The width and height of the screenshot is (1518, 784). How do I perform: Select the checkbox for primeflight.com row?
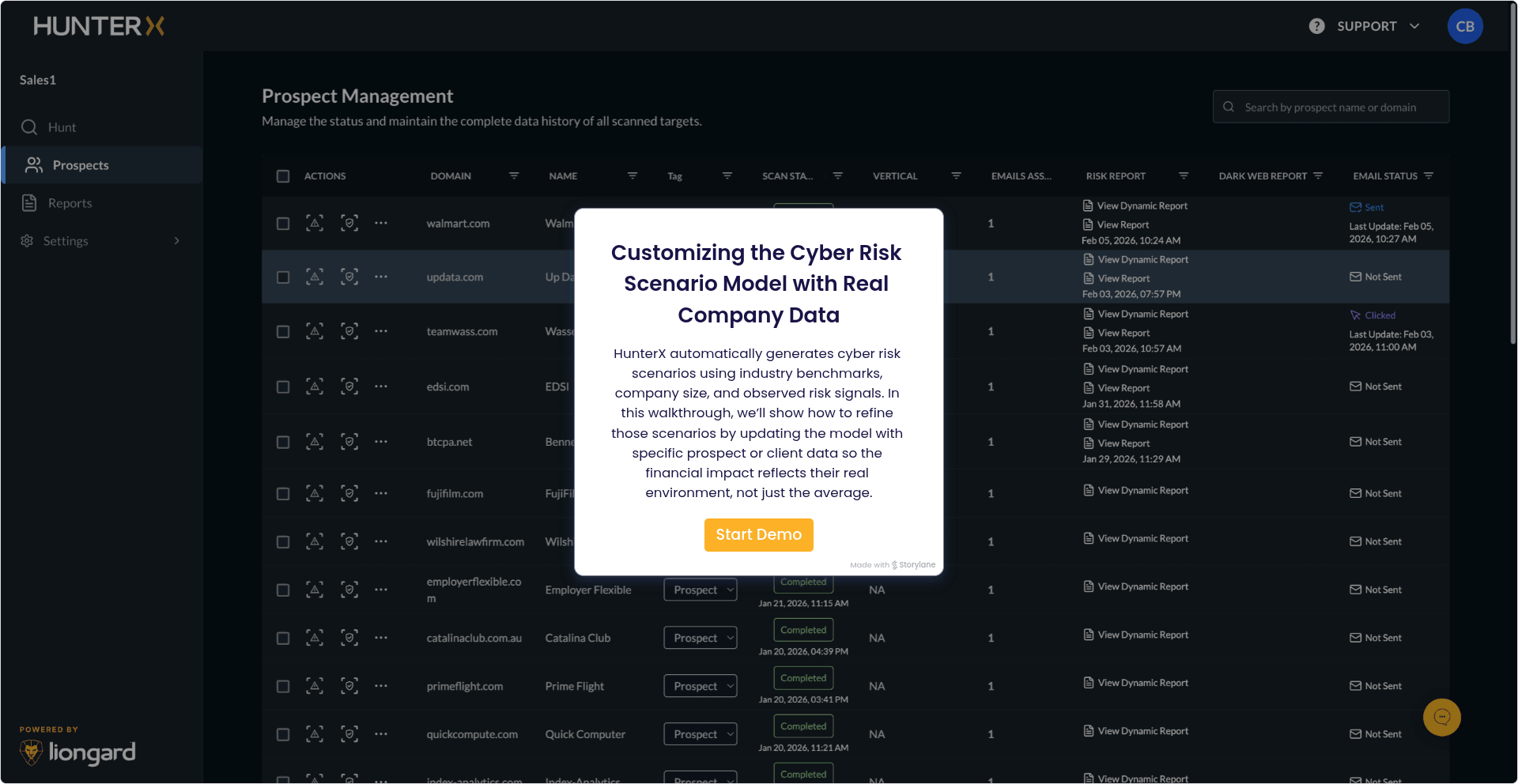283,687
